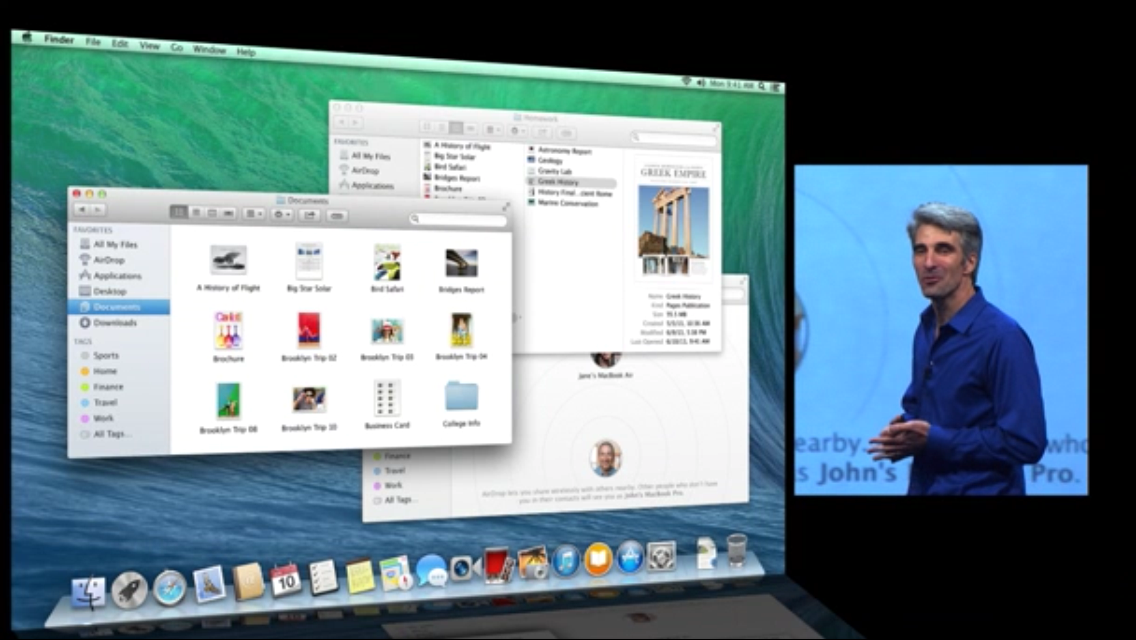The height and width of the screenshot is (640, 1136).
Task: Open System Preferences gear icon in Dock
Action: point(661,555)
